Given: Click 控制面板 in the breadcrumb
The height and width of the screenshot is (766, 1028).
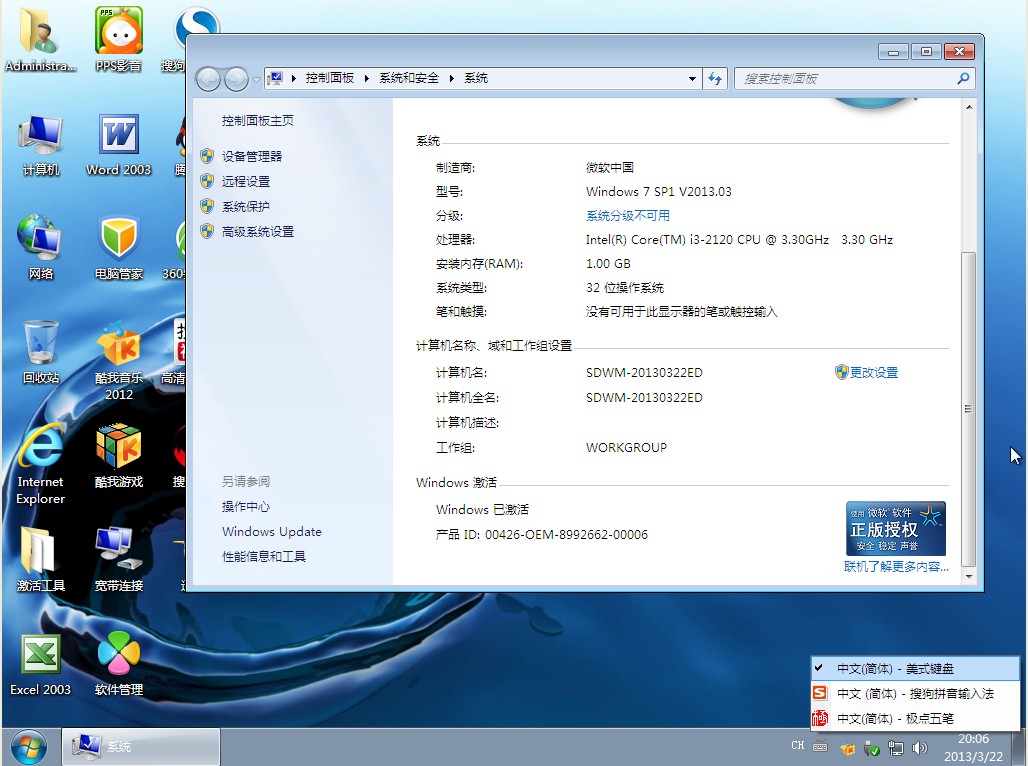Looking at the screenshot, I should point(330,78).
